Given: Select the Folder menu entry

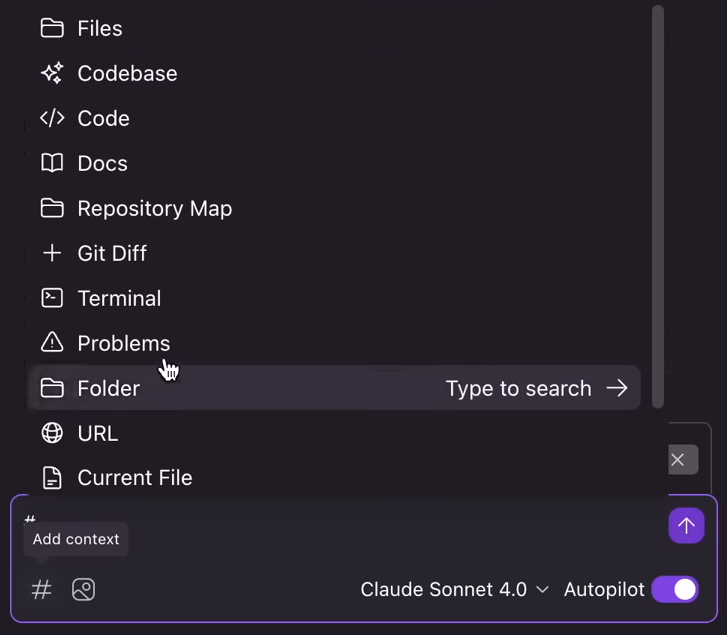Looking at the screenshot, I should [334, 388].
